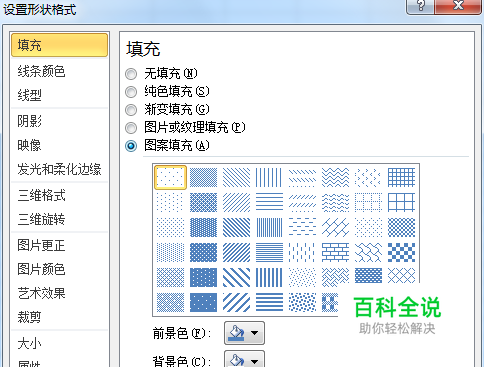
Task: Select the divot pattern swatch
Action: (368, 177)
